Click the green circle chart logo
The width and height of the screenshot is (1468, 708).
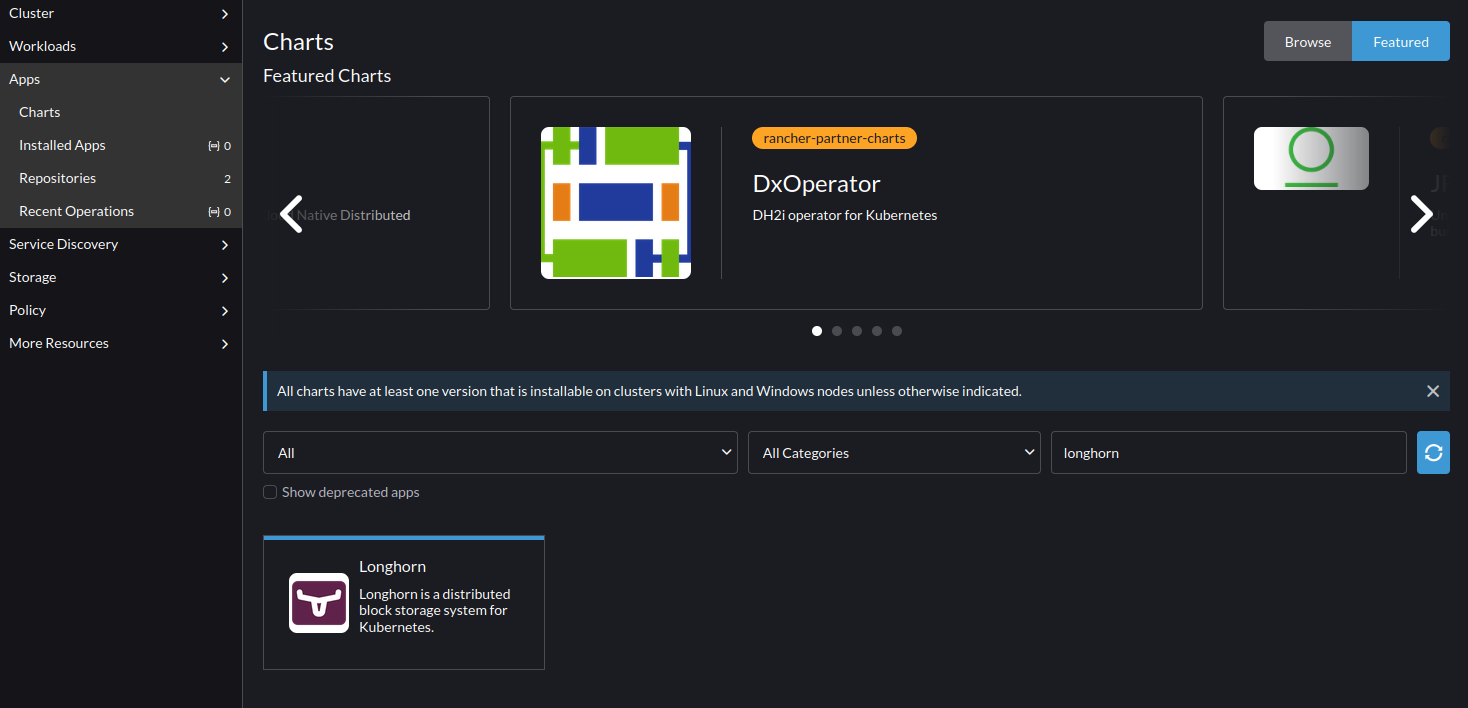click(1311, 158)
